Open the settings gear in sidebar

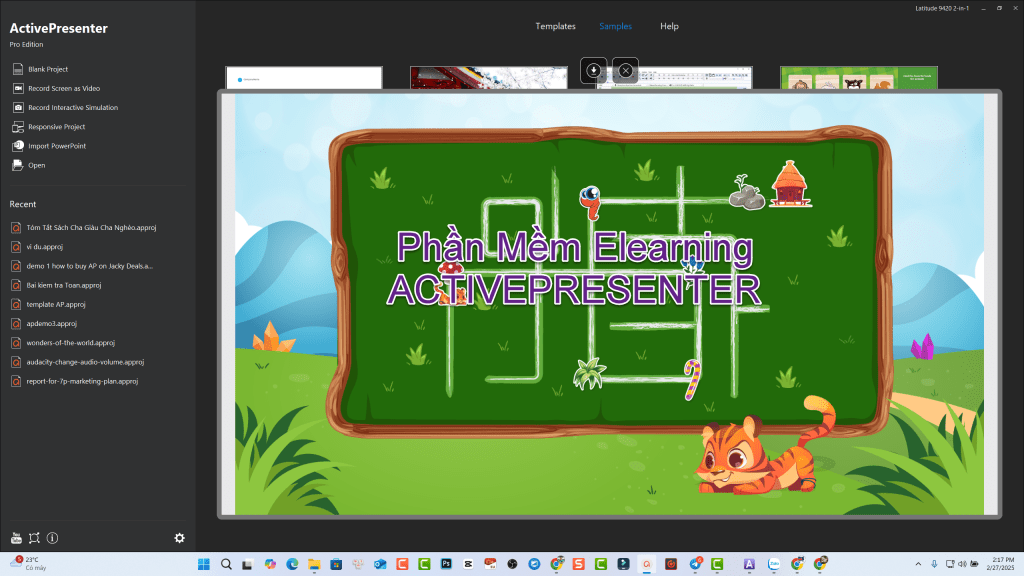click(179, 538)
